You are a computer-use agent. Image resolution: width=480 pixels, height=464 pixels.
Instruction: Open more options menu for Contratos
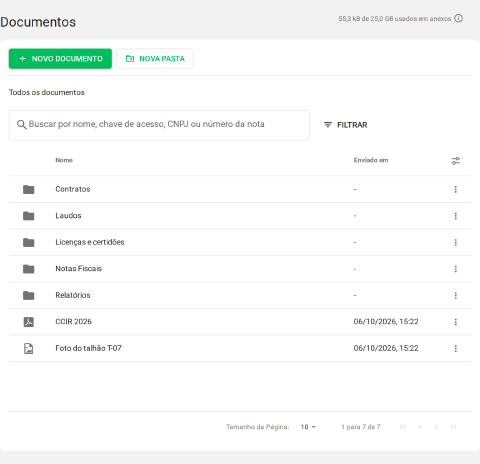point(456,189)
